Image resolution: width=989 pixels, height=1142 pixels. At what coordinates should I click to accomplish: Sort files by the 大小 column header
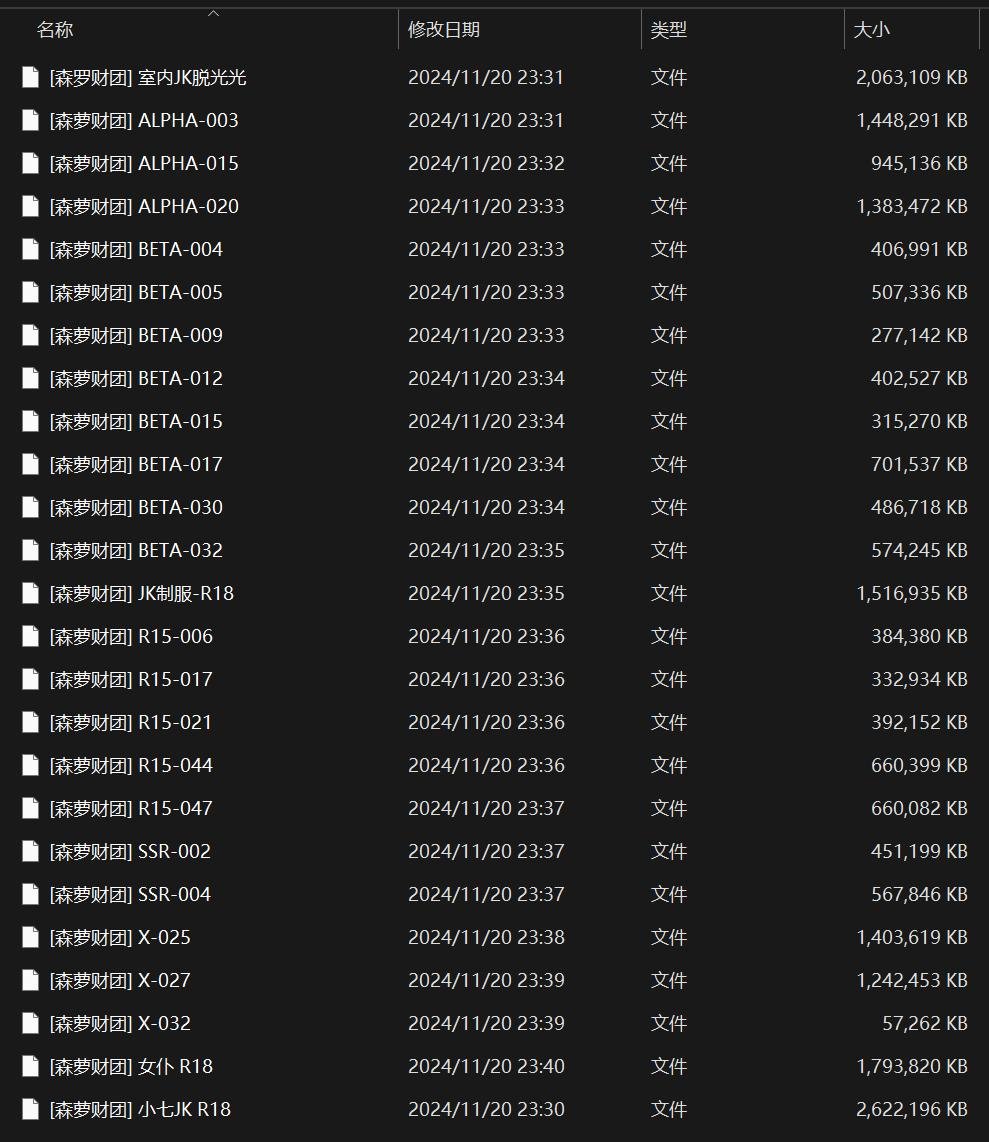871,30
